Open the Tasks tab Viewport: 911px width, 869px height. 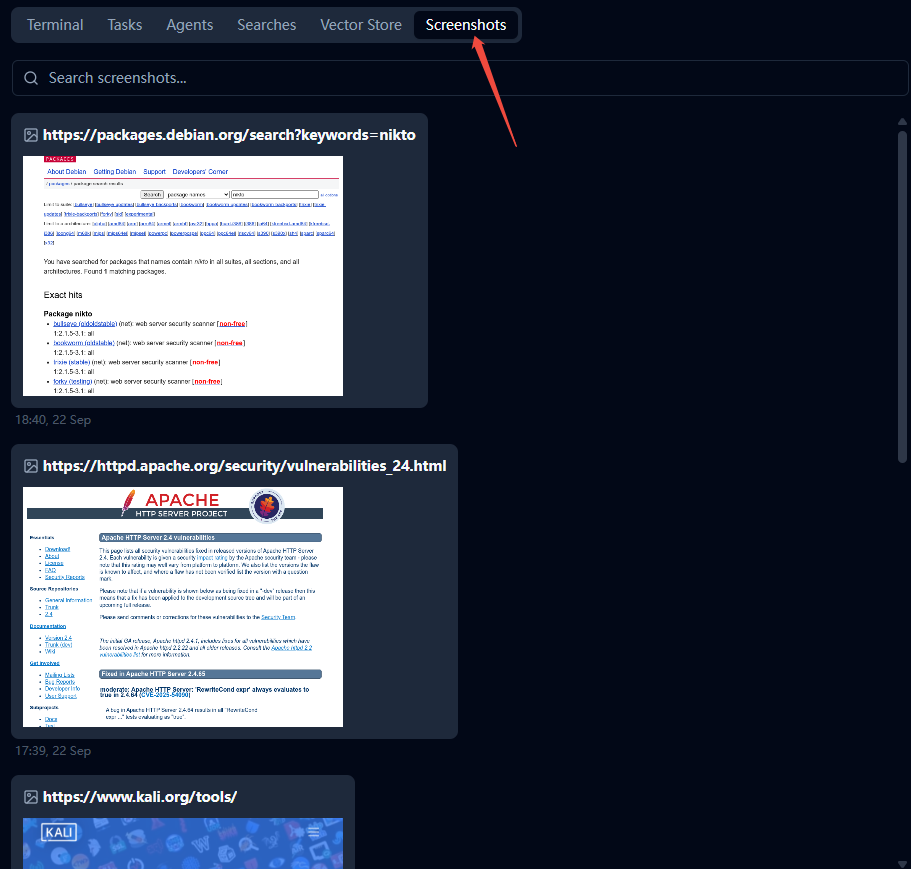coord(125,25)
